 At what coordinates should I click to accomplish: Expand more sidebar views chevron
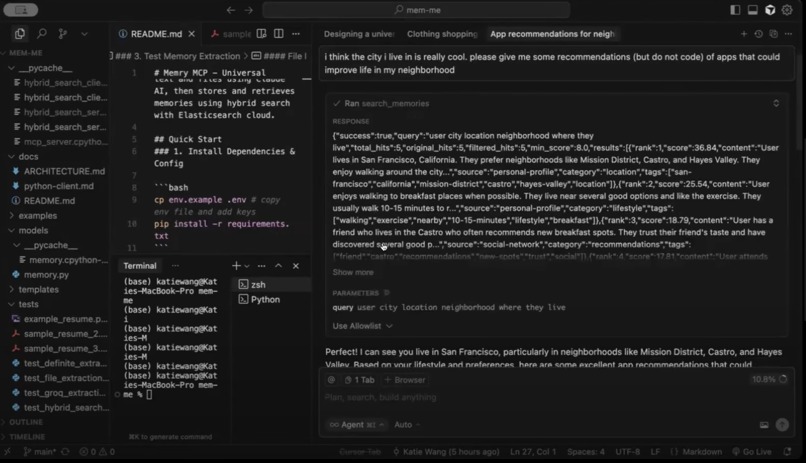[x=84, y=34]
